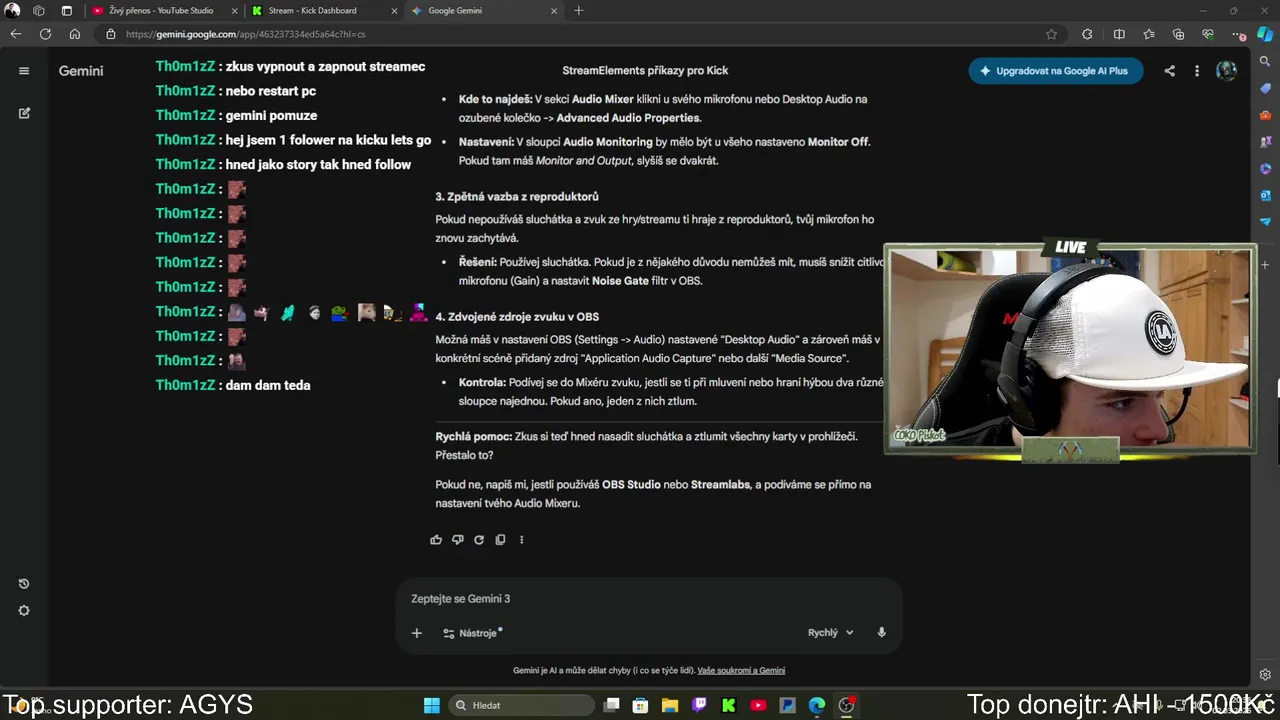This screenshot has height=720, width=1280.
Task: Open the OBS Studio icon in the taskbar
Action: 846,705
